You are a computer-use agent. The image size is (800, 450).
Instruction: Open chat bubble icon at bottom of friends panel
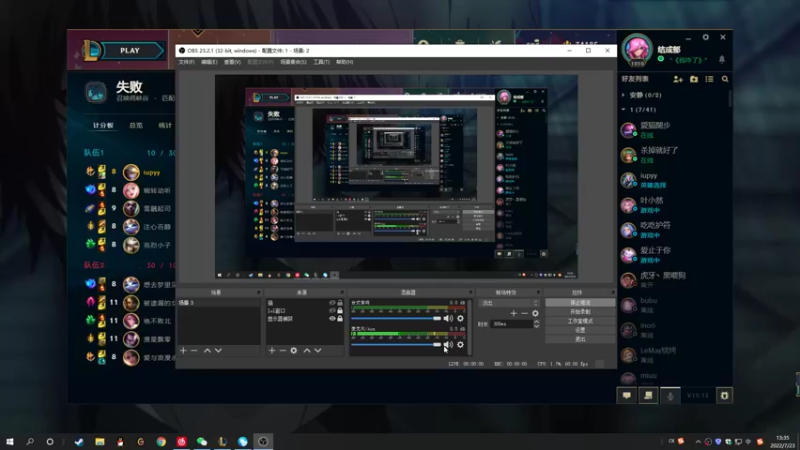click(627, 395)
